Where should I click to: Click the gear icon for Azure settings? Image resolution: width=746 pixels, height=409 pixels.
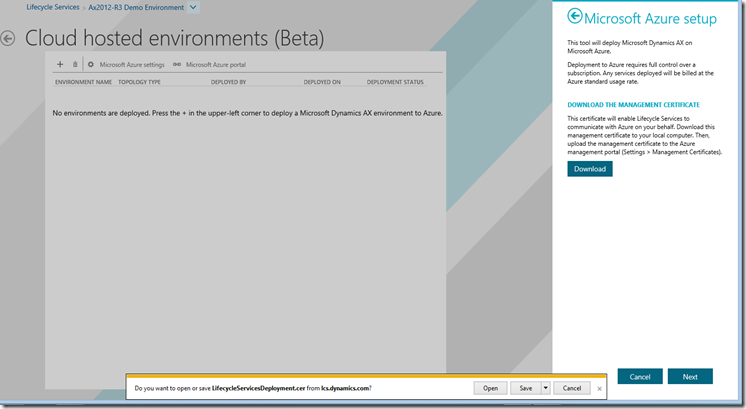click(x=90, y=64)
